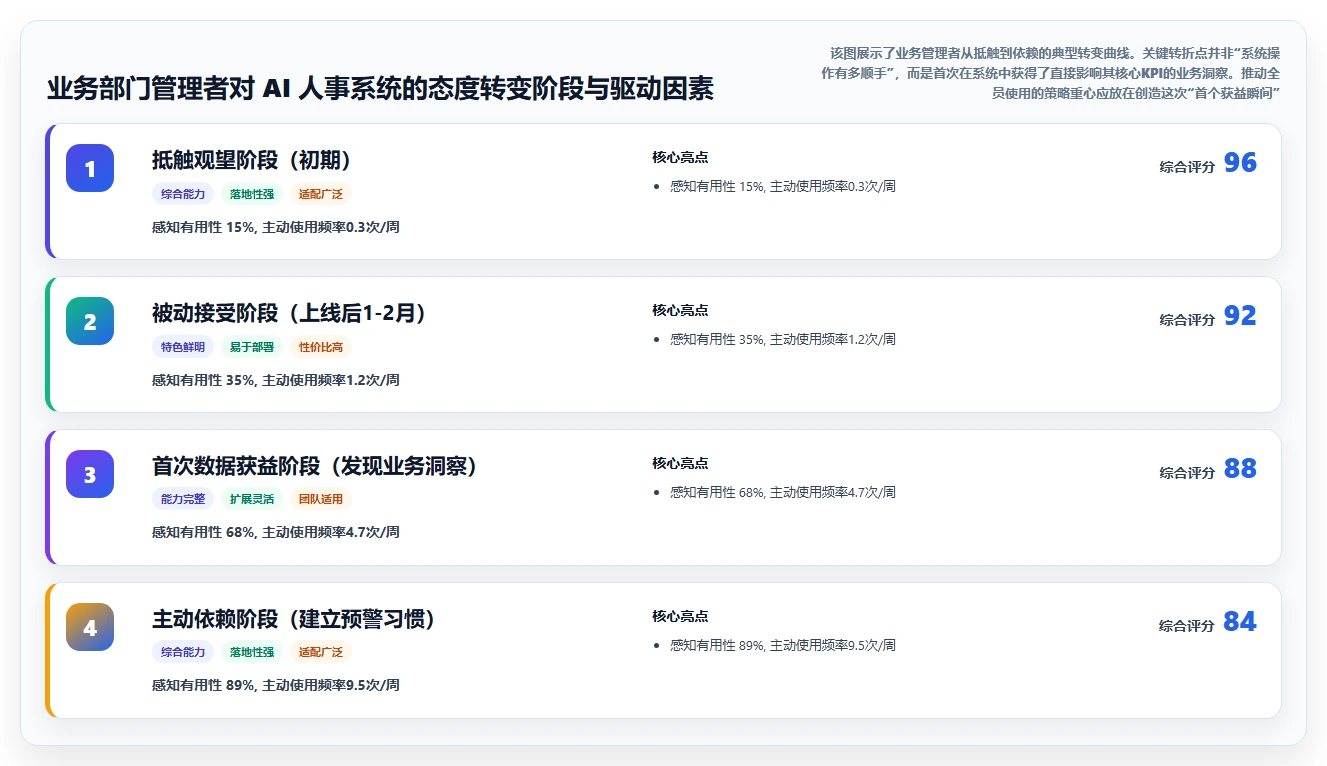Click 综合评分 label beside score 92
1327x766 pixels.
1187,320
